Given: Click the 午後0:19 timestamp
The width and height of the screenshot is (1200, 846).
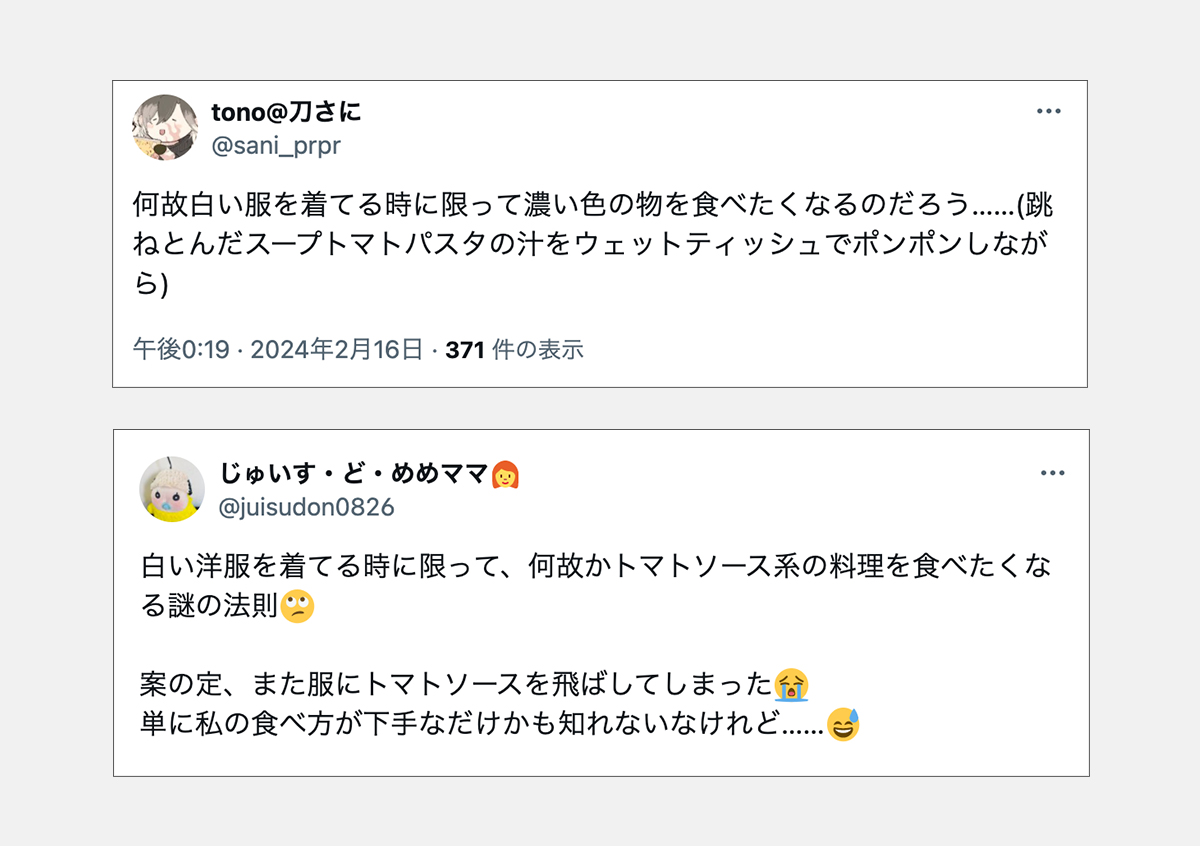Looking at the screenshot, I should pos(181,349).
